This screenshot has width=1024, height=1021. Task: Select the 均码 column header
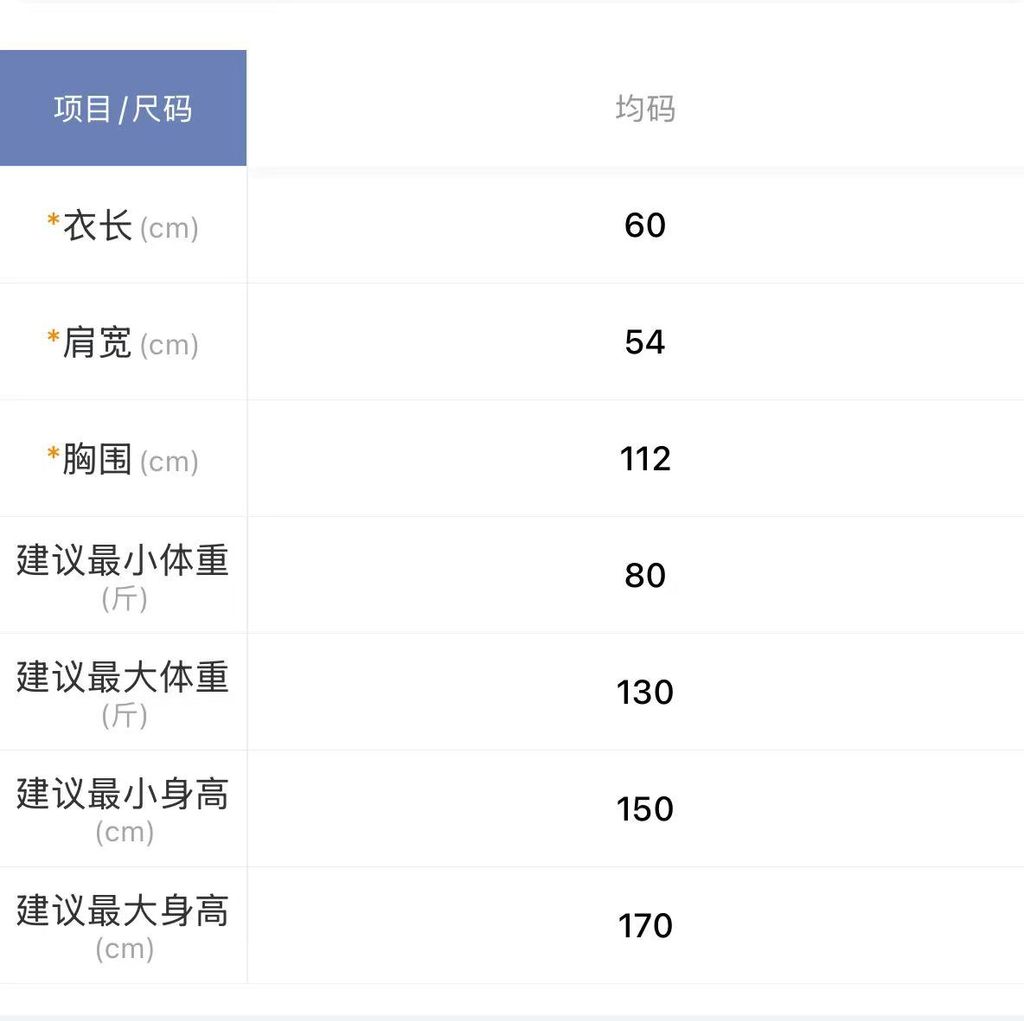pyautogui.click(x=645, y=108)
